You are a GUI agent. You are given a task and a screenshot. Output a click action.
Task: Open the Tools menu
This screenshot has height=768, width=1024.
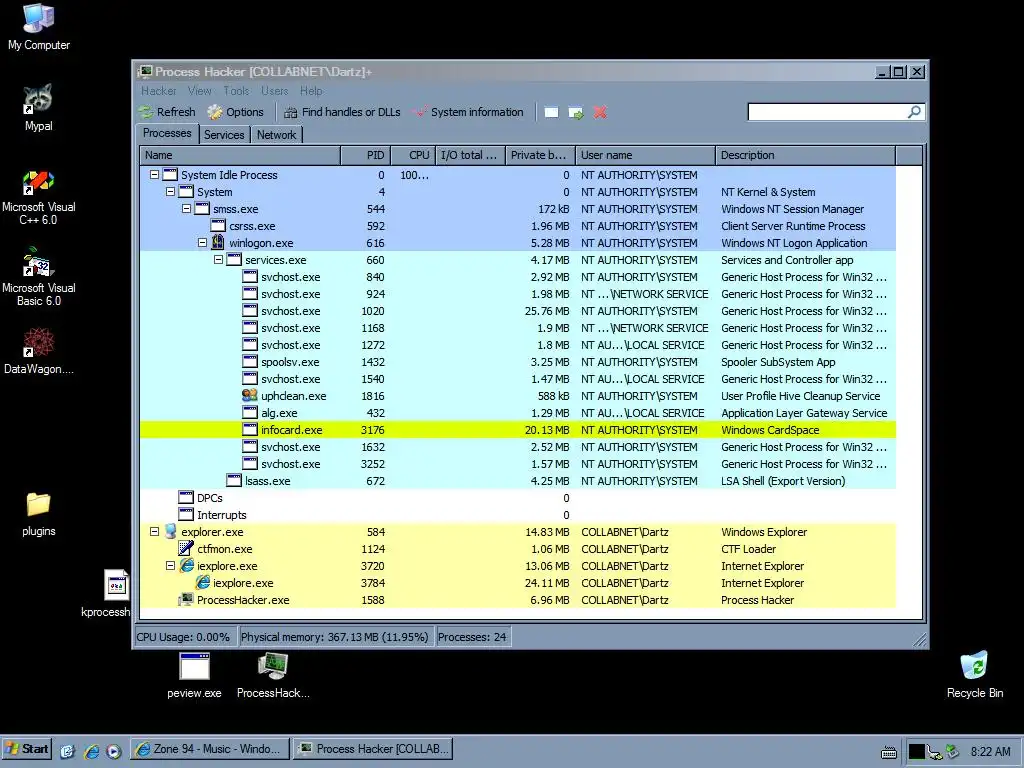[236, 91]
